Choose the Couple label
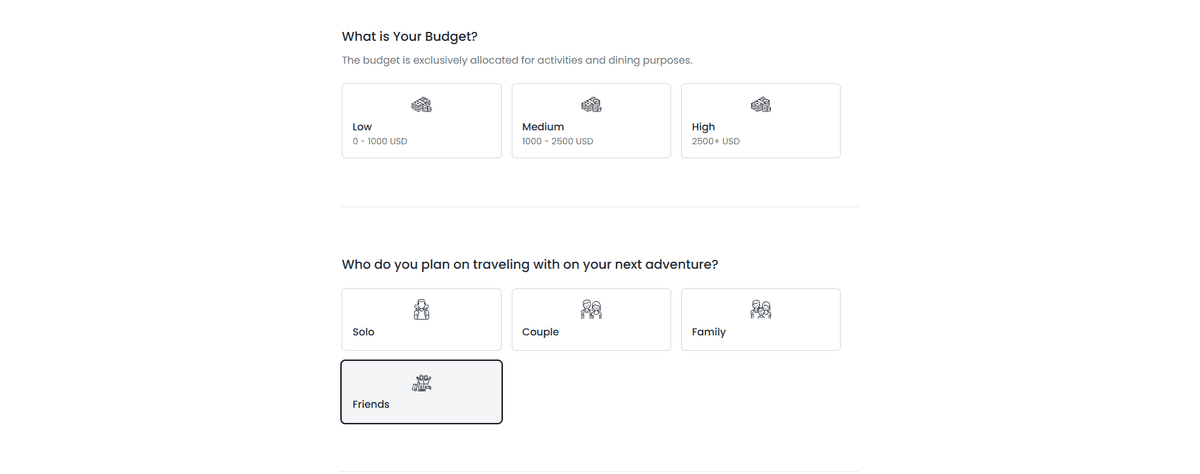Image resolution: width=1200 pixels, height=474 pixels. coord(540,332)
